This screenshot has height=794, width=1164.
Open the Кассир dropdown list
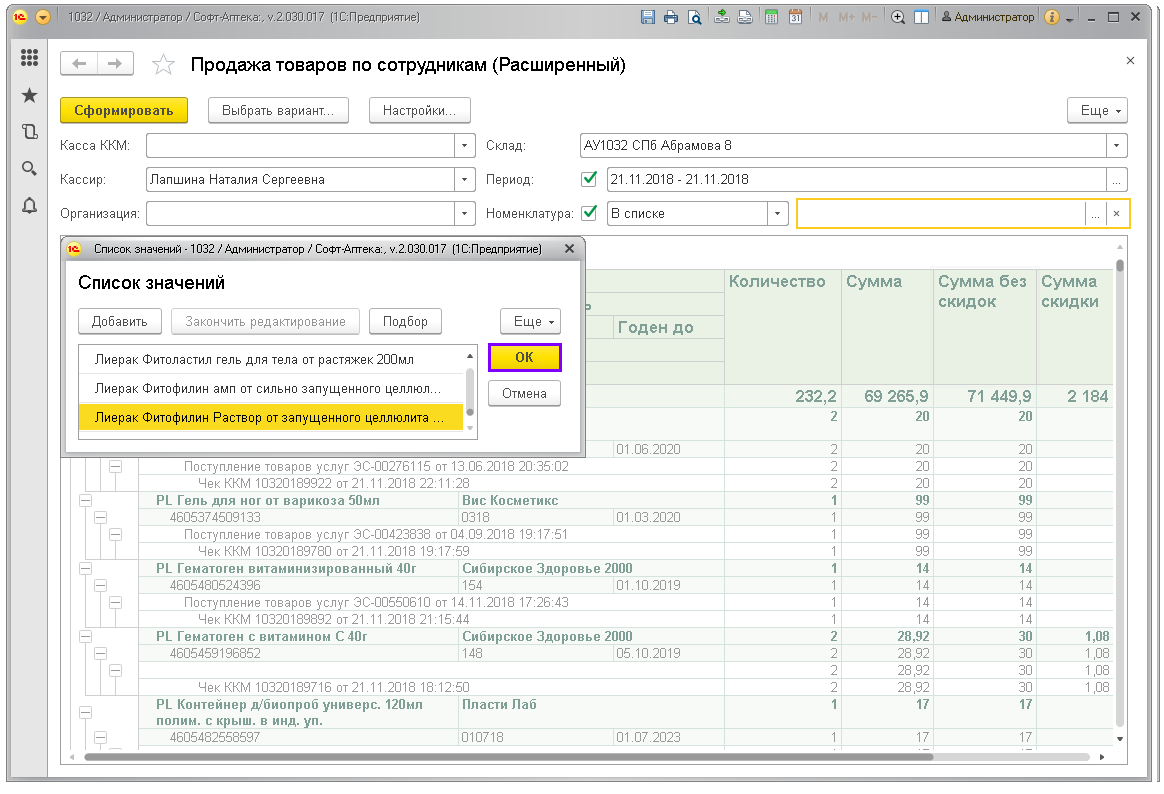(x=464, y=180)
